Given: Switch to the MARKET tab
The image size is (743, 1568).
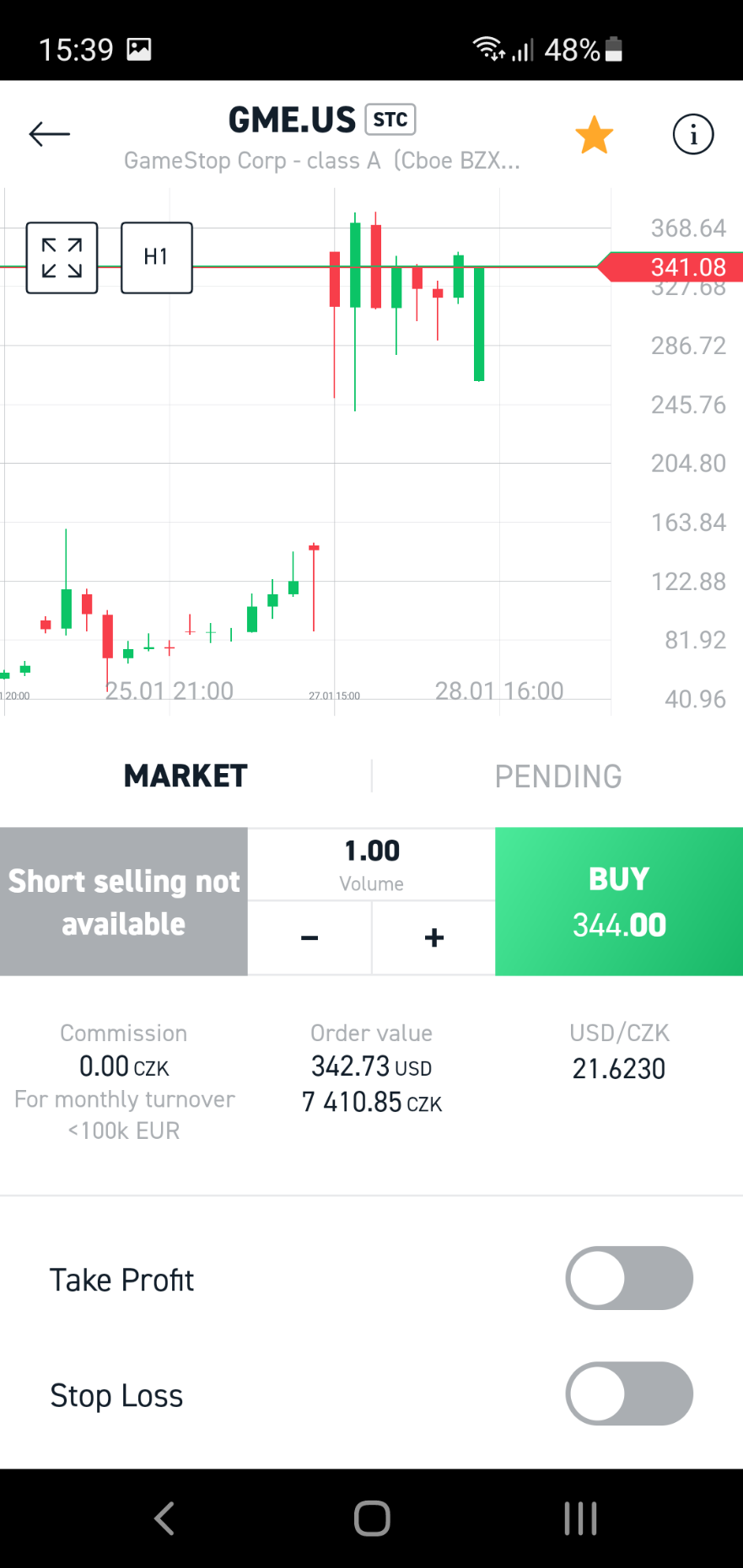Looking at the screenshot, I should [186, 776].
